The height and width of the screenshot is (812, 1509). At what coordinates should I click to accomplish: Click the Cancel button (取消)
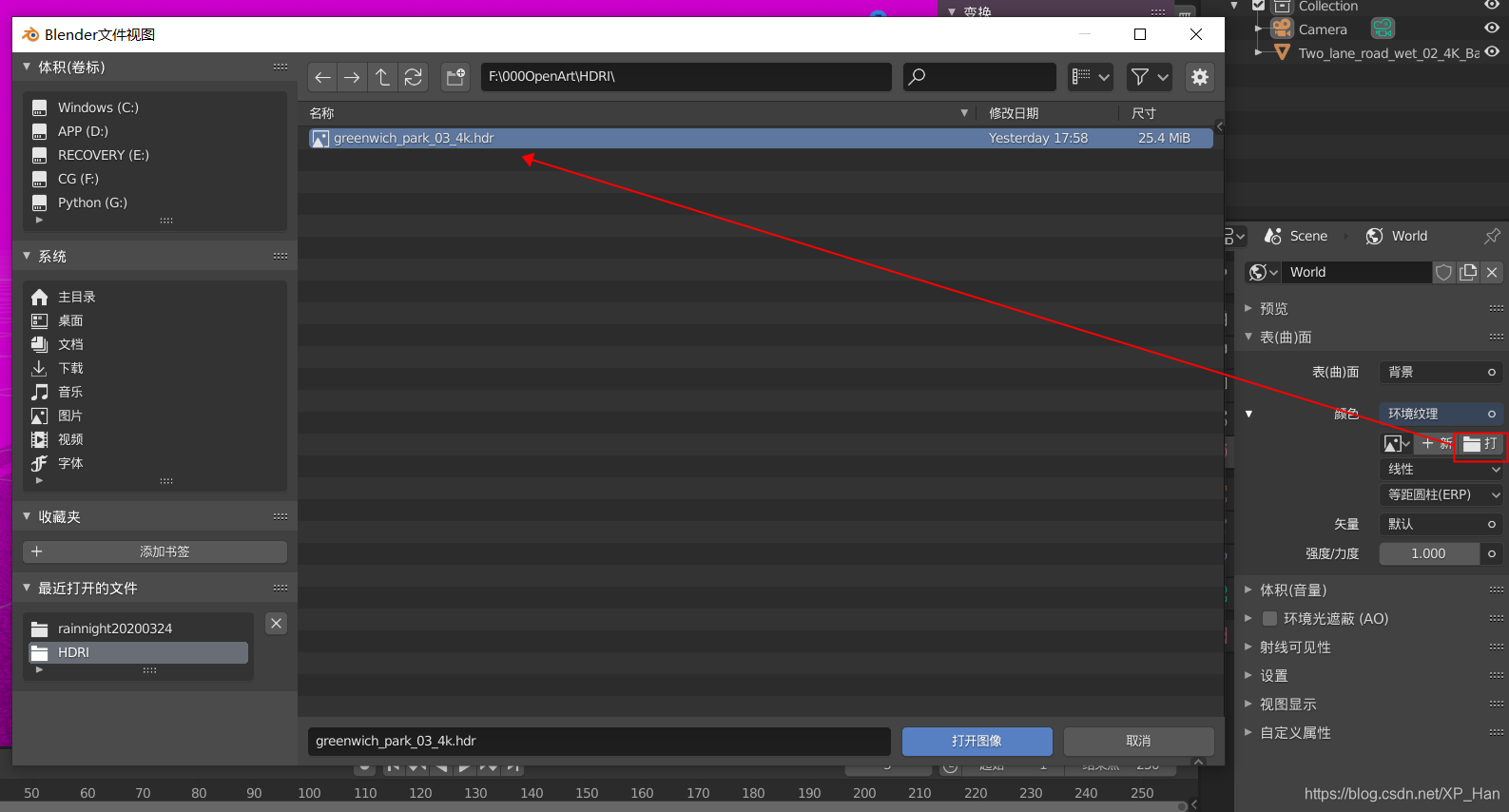tap(1138, 741)
